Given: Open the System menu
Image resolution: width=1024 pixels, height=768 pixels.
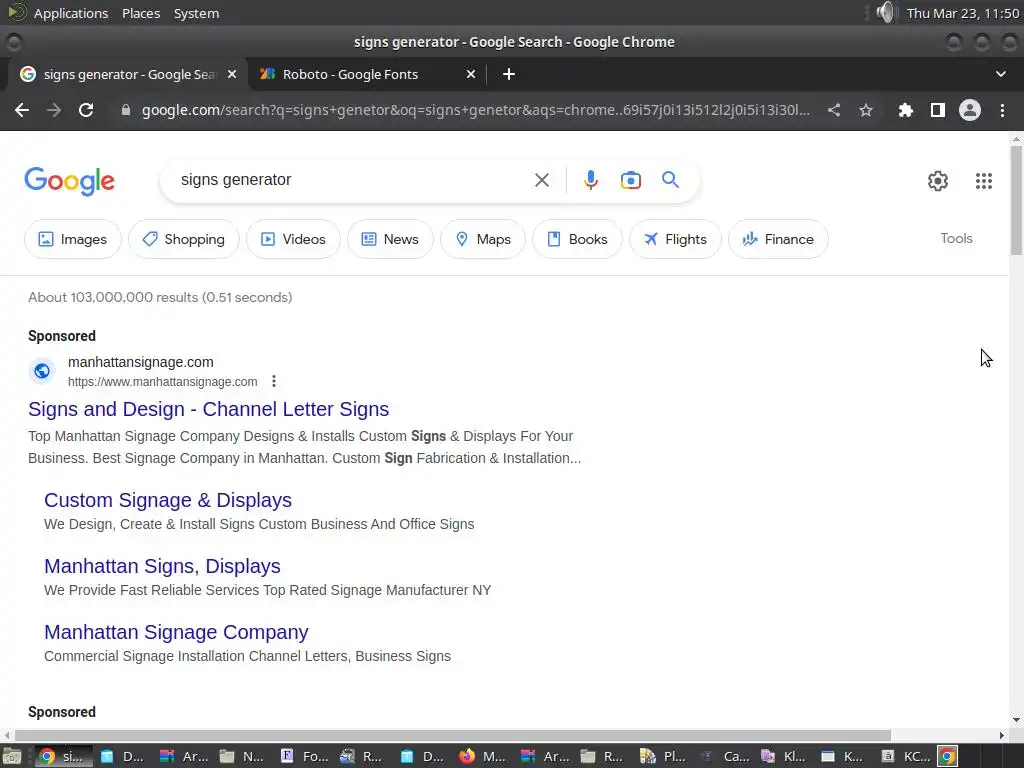Looking at the screenshot, I should [196, 13].
